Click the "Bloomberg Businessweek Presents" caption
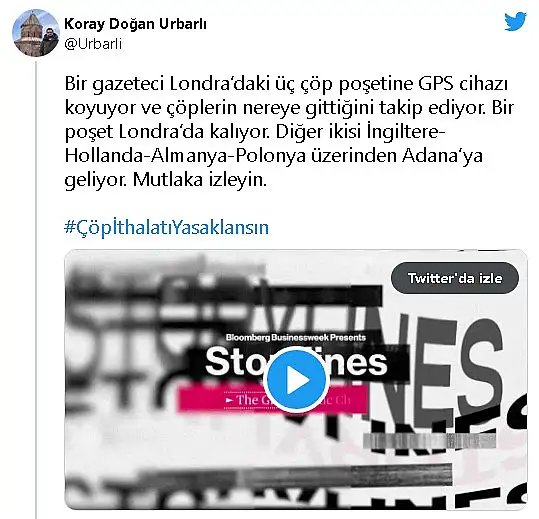The image size is (539, 519). [x=296, y=337]
